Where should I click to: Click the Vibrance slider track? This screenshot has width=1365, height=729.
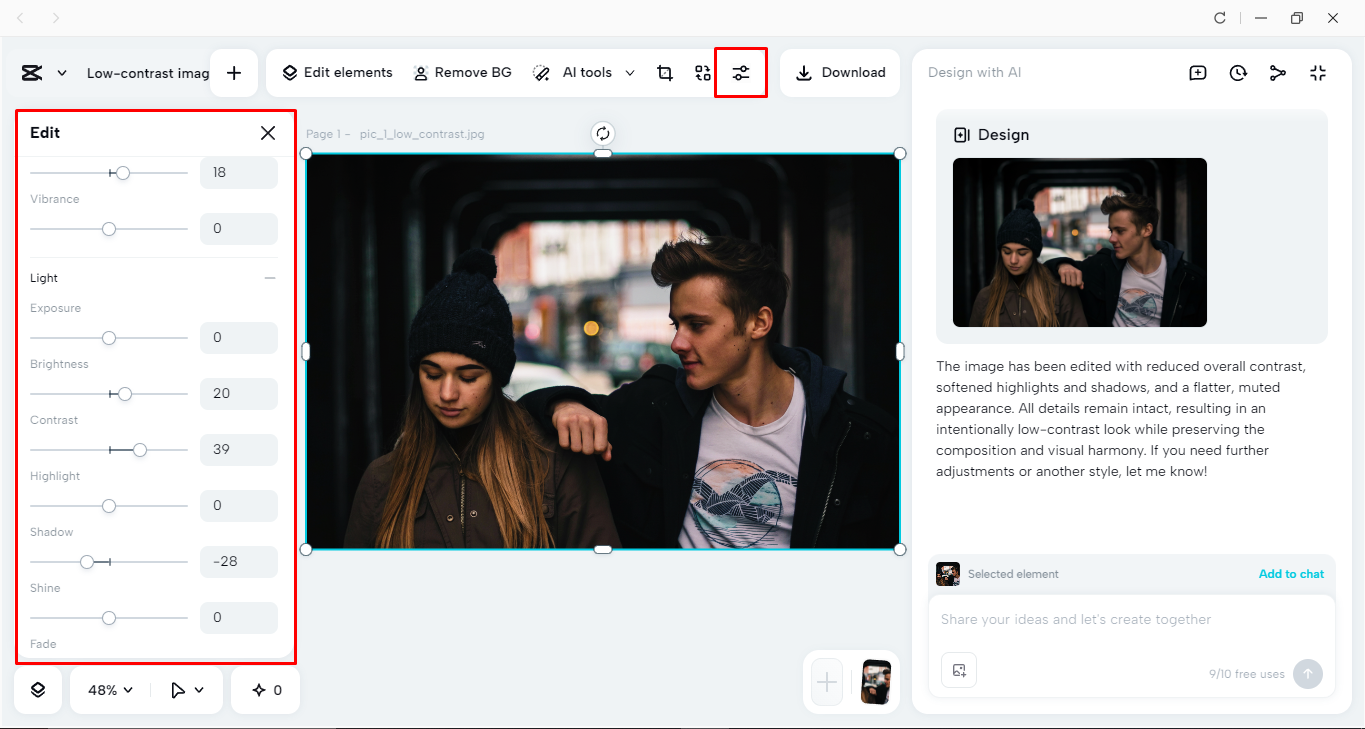(x=109, y=229)
